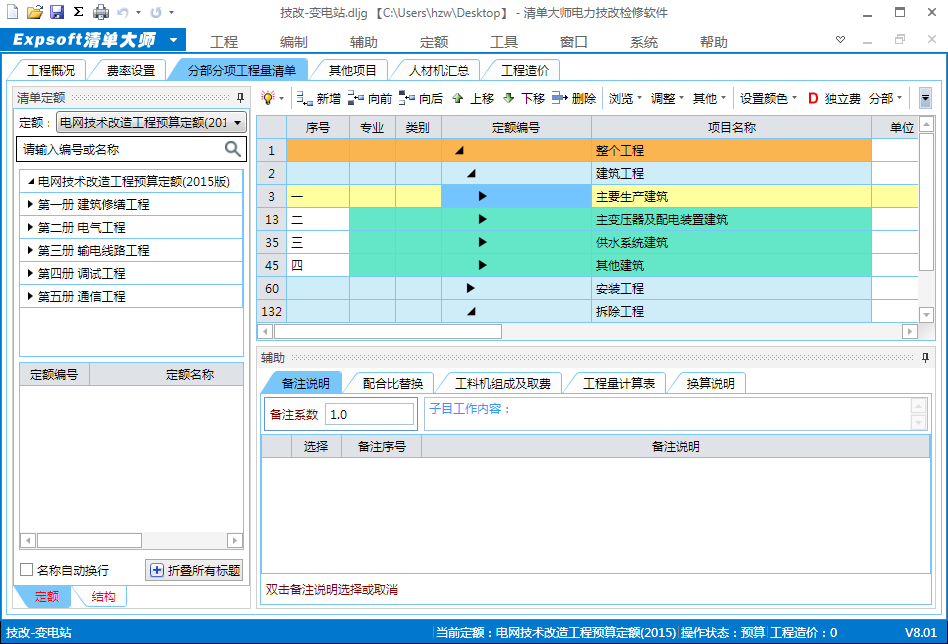Click the toolbar overflow arrow at far right

(x=925, y=98)
